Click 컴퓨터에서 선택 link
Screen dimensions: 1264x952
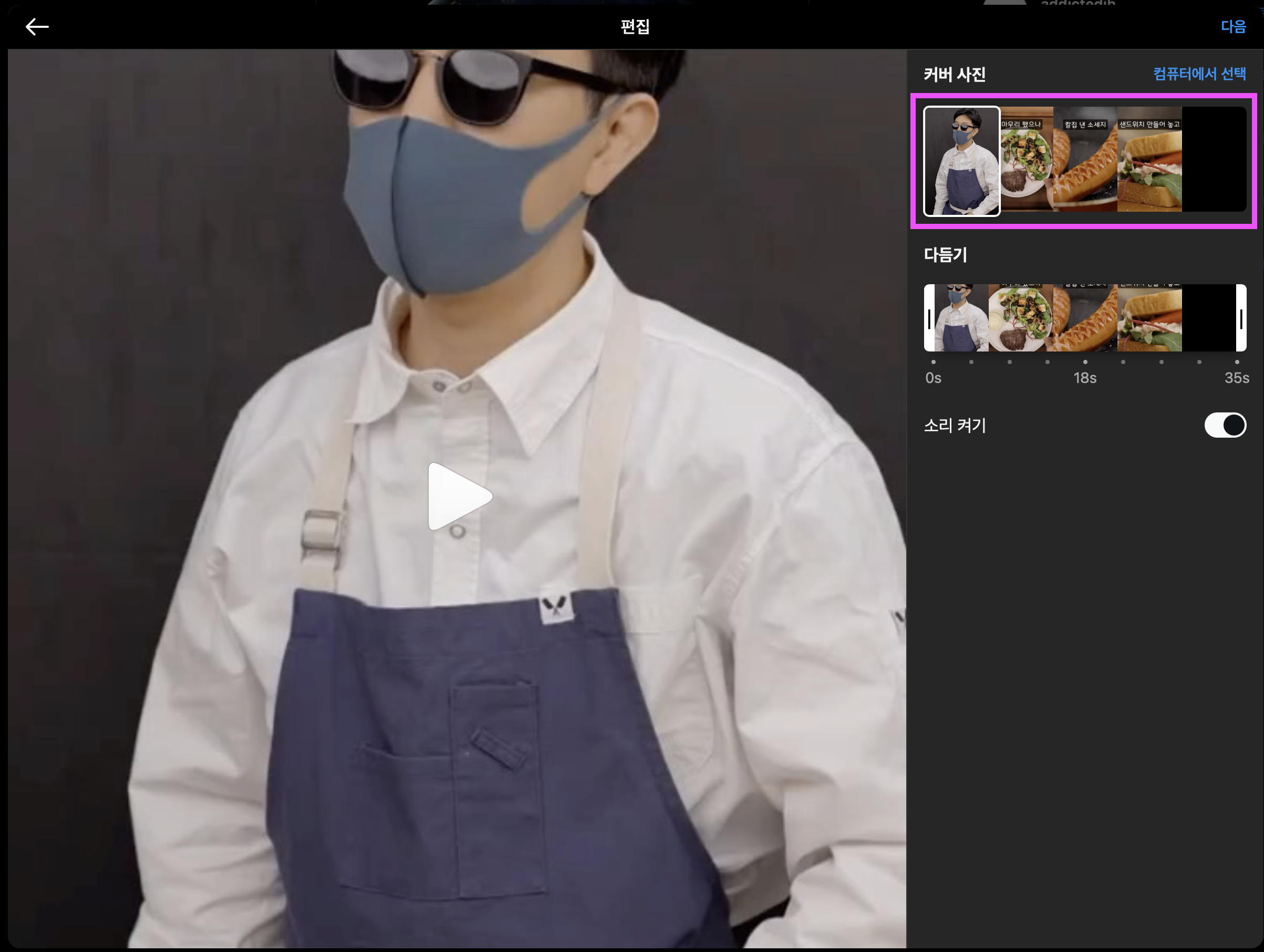[1199, 74]
